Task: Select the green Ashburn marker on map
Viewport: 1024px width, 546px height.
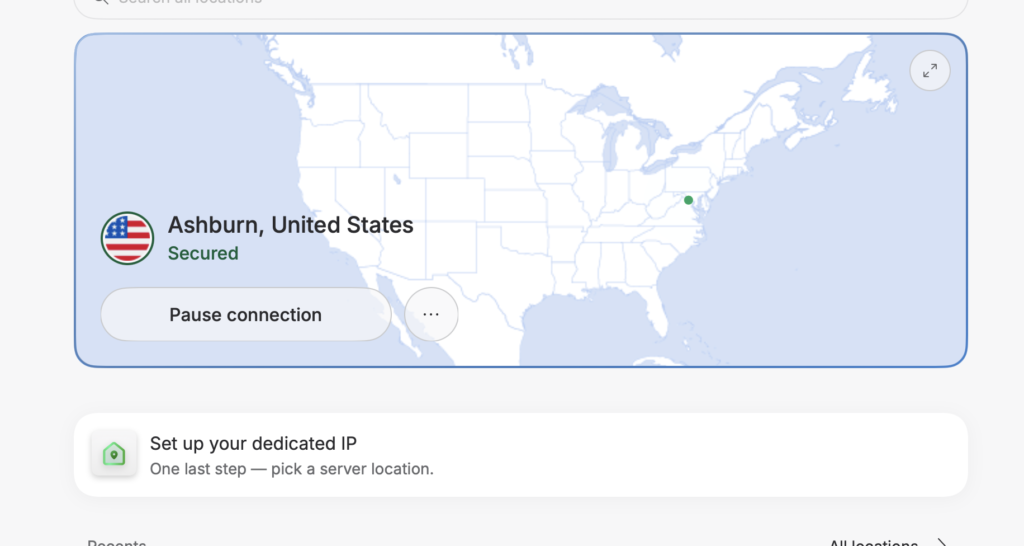Action: tap(688, 200)
